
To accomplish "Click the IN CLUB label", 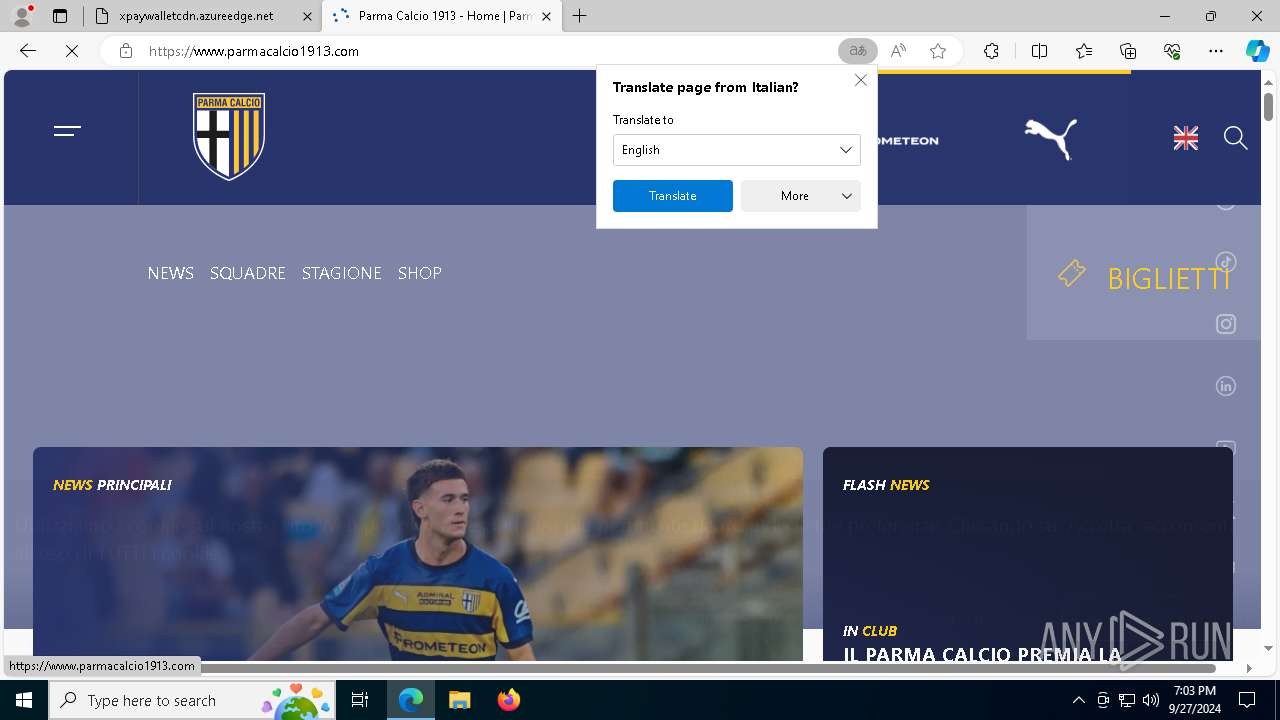I will 870,631.
